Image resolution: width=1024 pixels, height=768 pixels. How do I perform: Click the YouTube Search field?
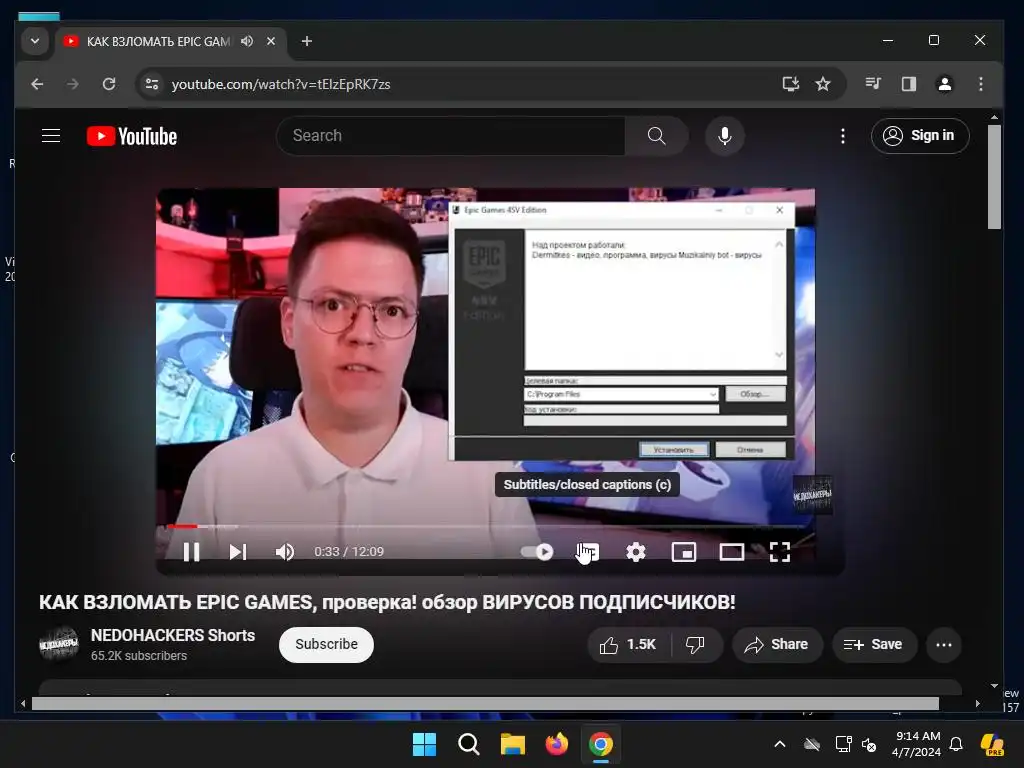[x=451, y=136]
